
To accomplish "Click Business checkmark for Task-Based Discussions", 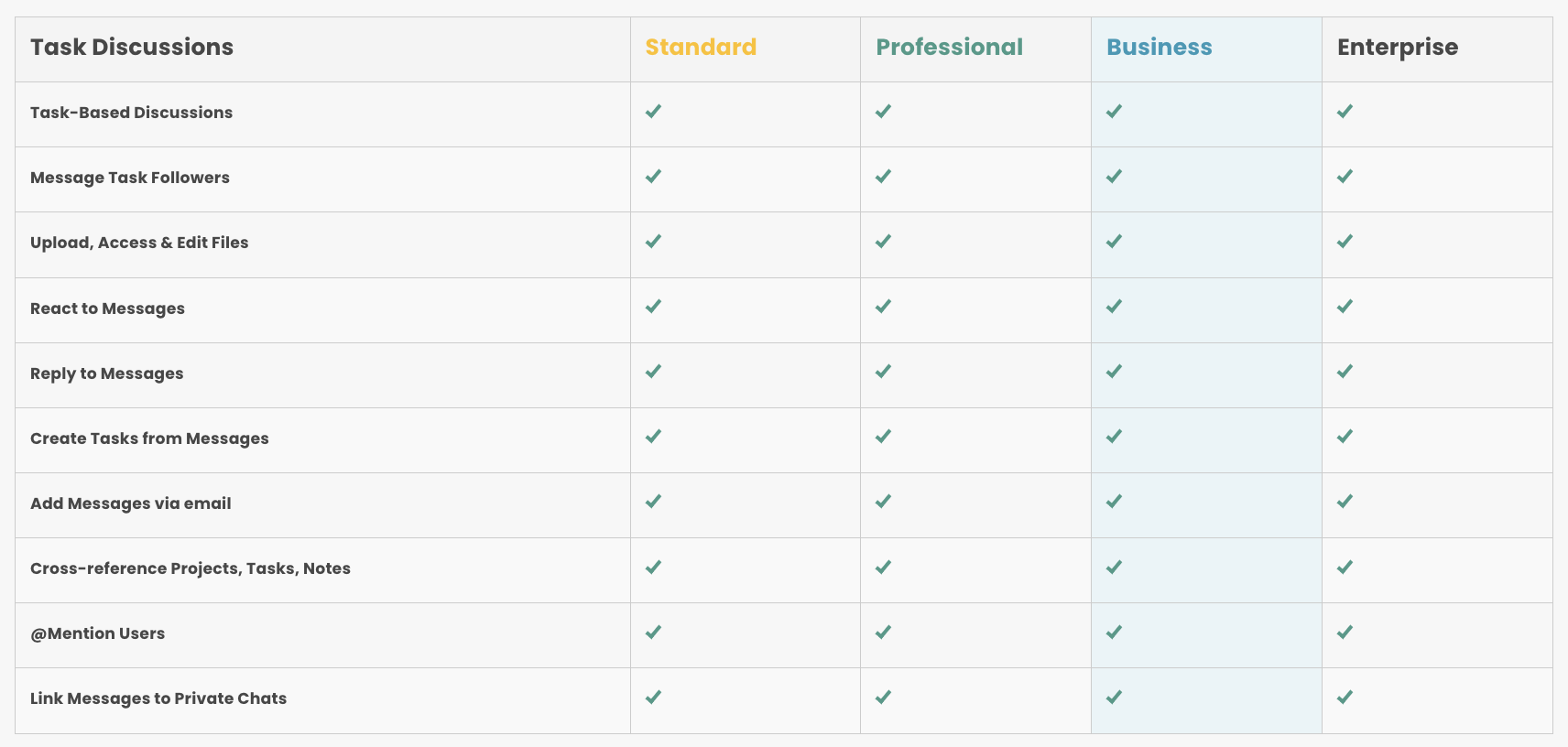I will click(x=1114, y=112).
